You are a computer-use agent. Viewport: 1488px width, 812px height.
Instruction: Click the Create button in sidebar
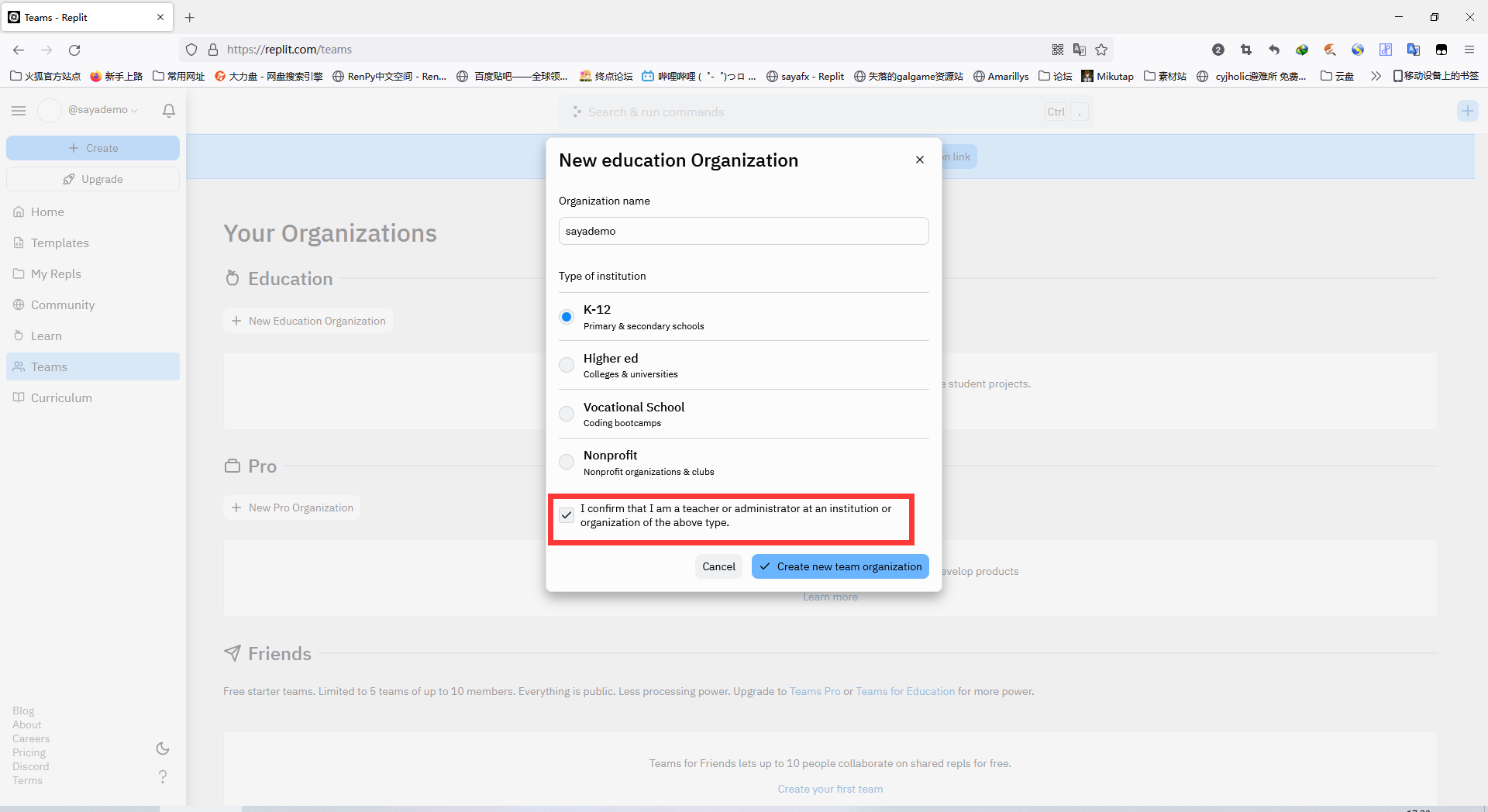click(93, 148)
